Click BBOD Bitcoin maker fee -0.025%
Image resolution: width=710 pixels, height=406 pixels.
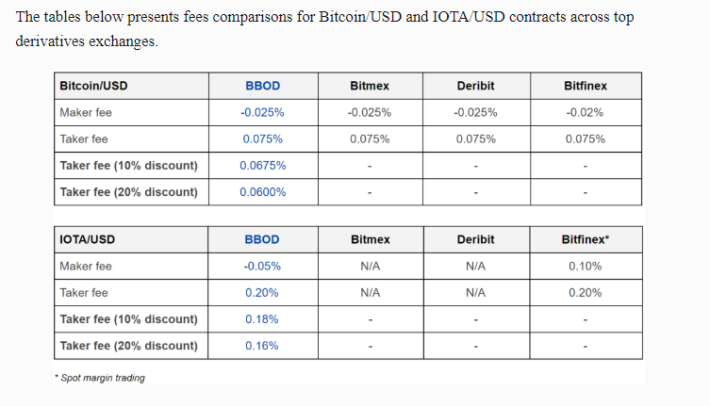tap(263, 112)
